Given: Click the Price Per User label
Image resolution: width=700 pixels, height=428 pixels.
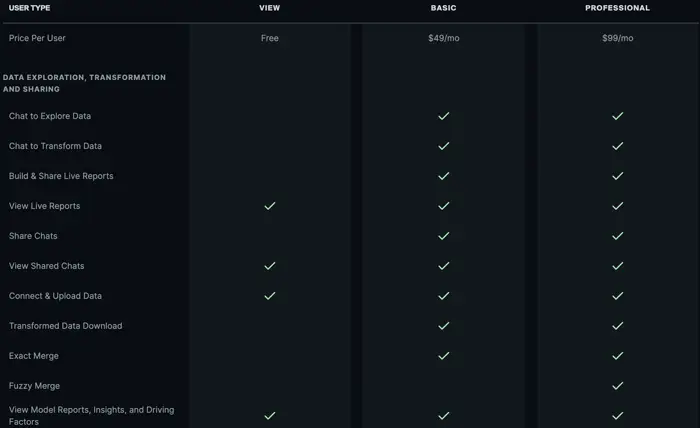Looking at the screenshot, I should point(37,38).
